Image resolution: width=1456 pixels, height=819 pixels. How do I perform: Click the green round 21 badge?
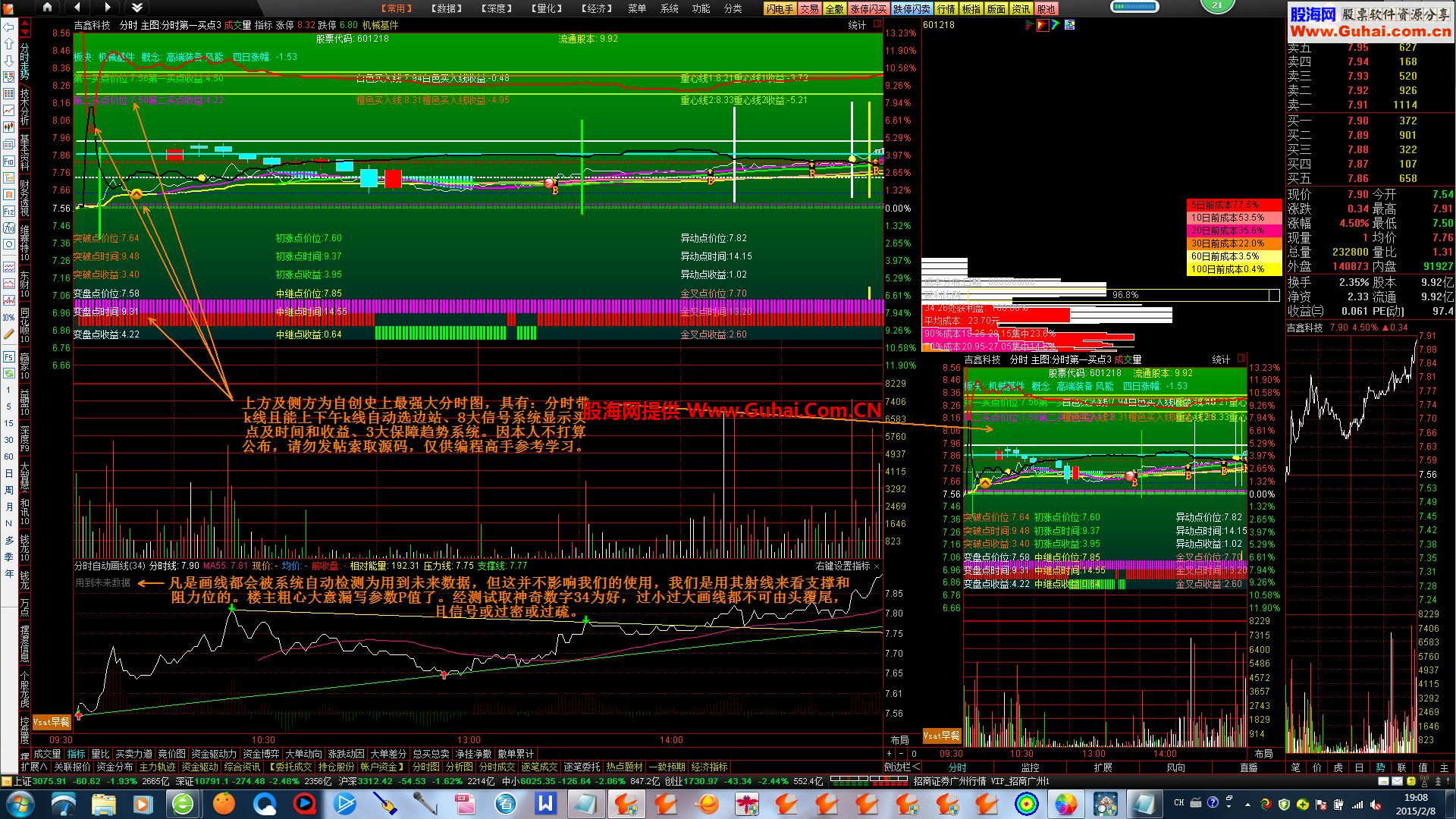(x=1217, y=5)
